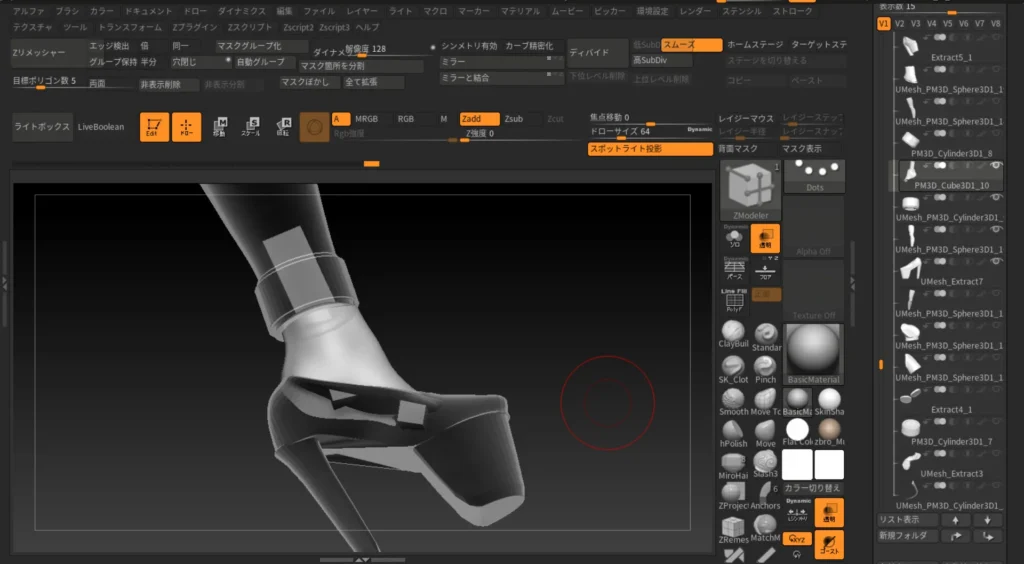Select the SK_Cloth brush
This screenshot has width=1024, height=564.
click(x=733, y=366)
